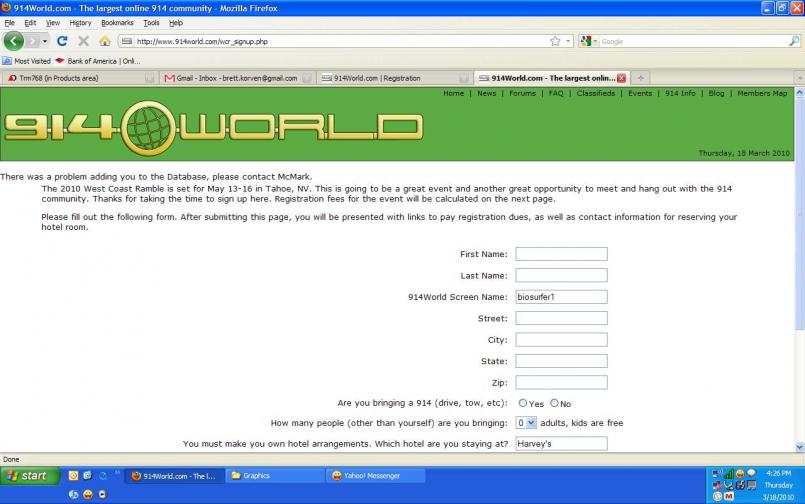Screen dimensions: 805x504
Task: Select Yes for bringing a 914
Action: (523, 403)
